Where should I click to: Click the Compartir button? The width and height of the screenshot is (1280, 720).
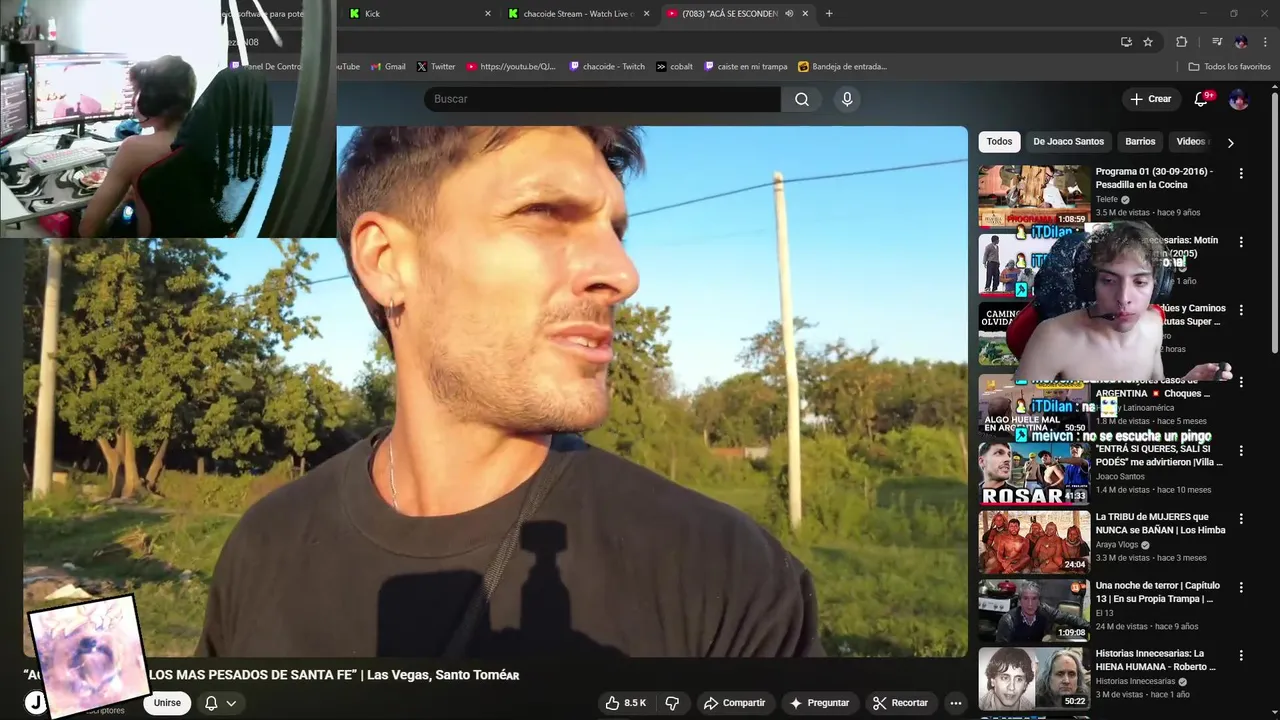click(734, 703)
